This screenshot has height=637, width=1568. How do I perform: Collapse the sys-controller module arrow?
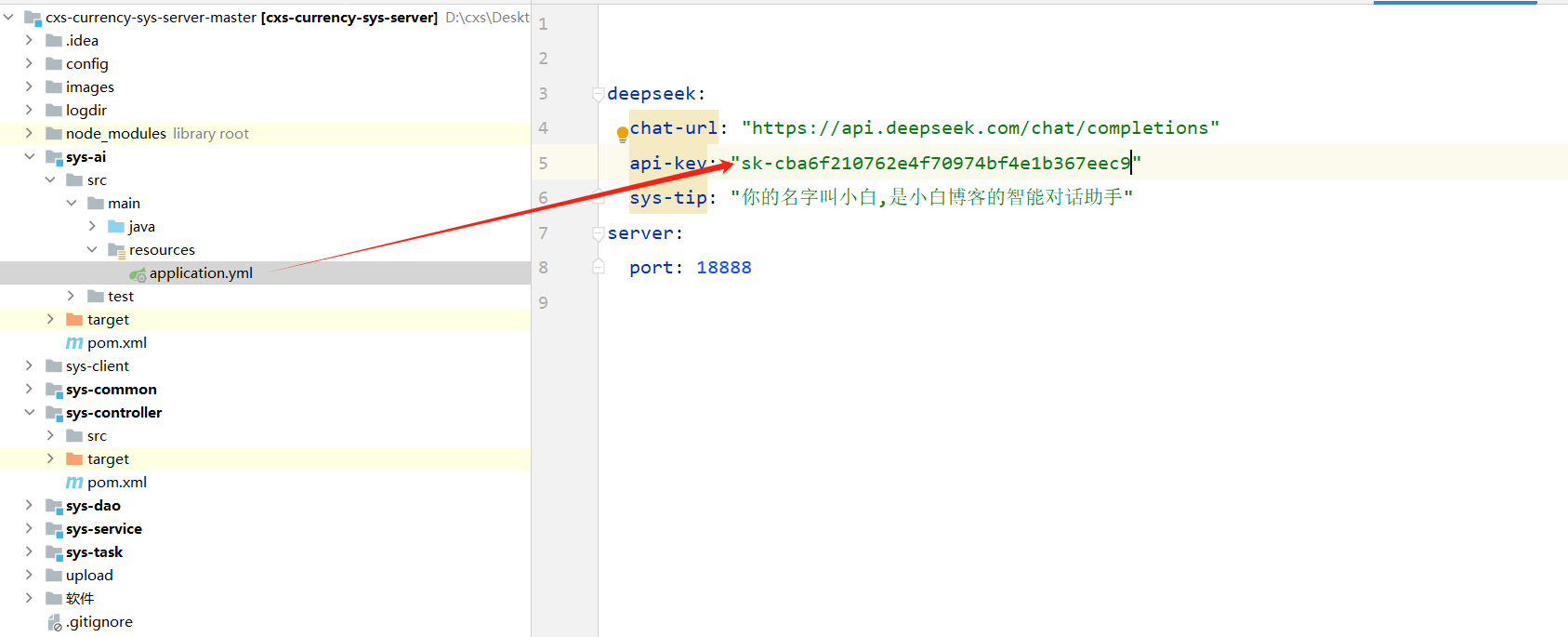coord(29,412)
